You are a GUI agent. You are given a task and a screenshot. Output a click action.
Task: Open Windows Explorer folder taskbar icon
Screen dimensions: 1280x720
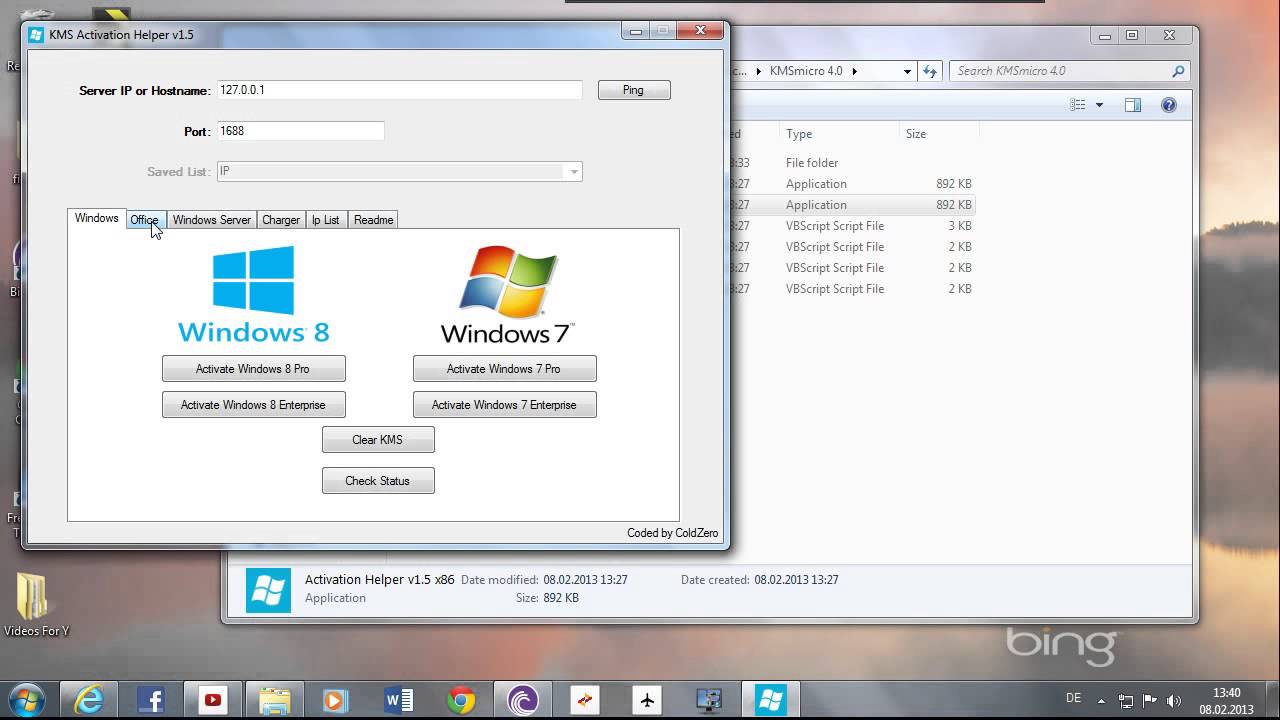click(276, 700)
